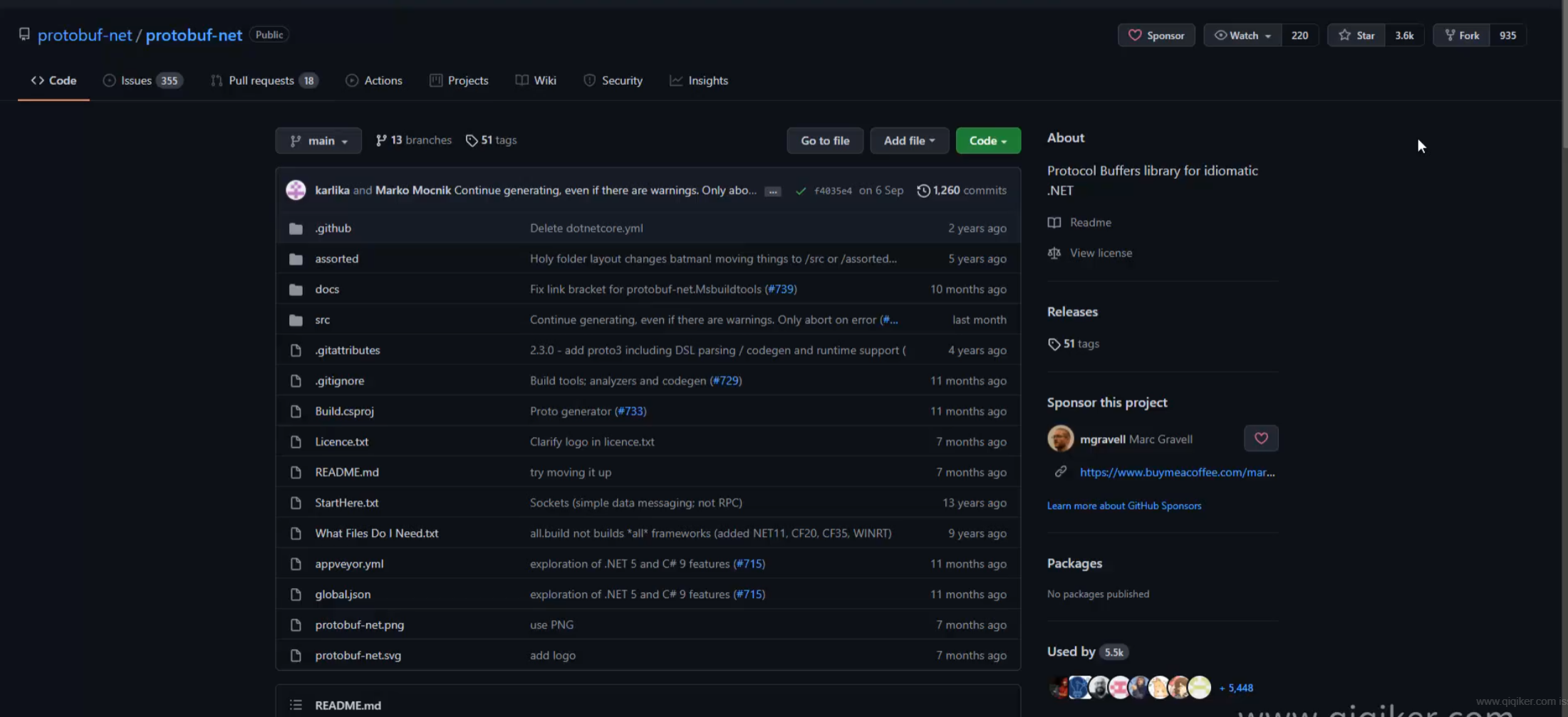Viewport: 1568px width, 717px height.
Task: Click 51 tags under Releases
Action: click(1073, 344)
